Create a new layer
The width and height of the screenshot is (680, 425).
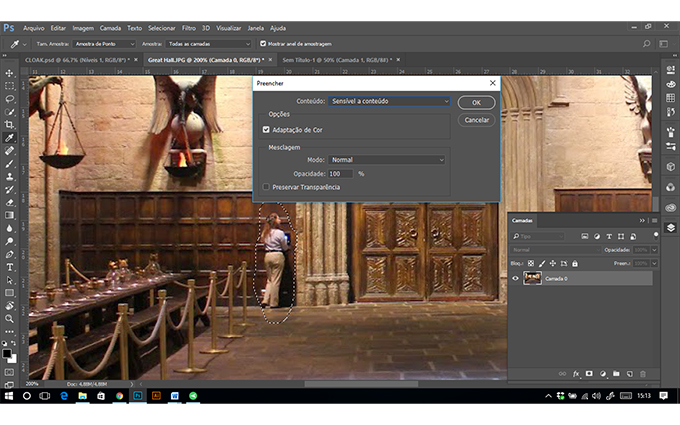pyautogui.click(x=630, y=373)
